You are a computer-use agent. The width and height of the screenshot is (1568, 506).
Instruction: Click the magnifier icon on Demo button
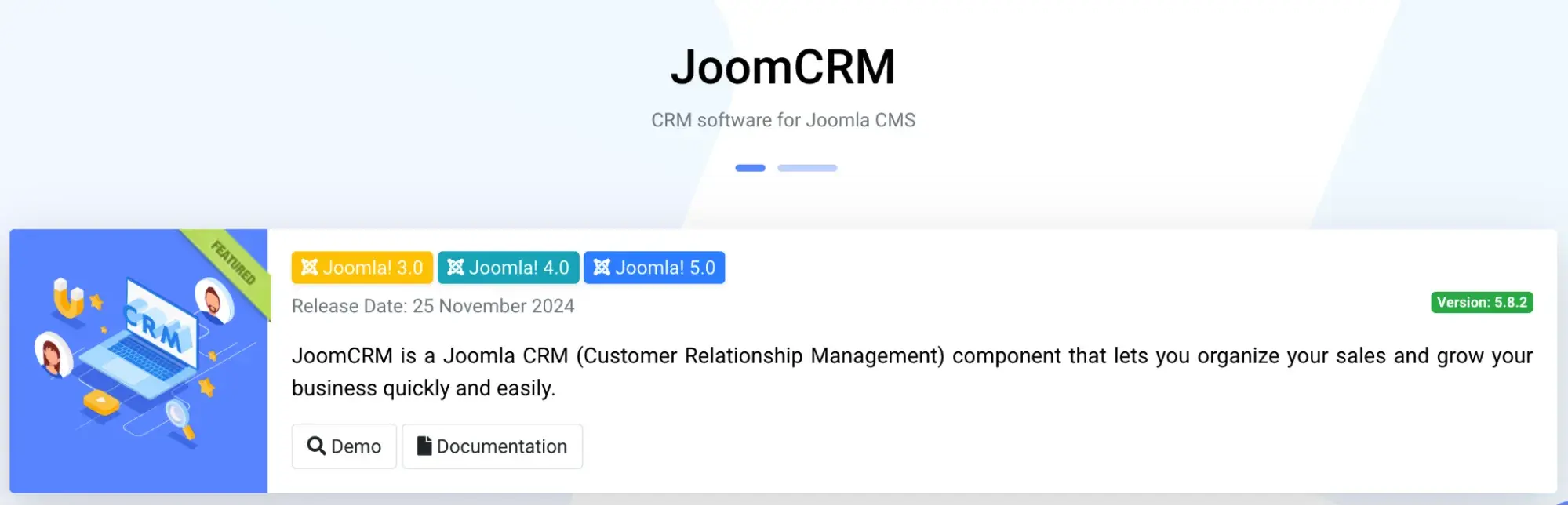316,446
